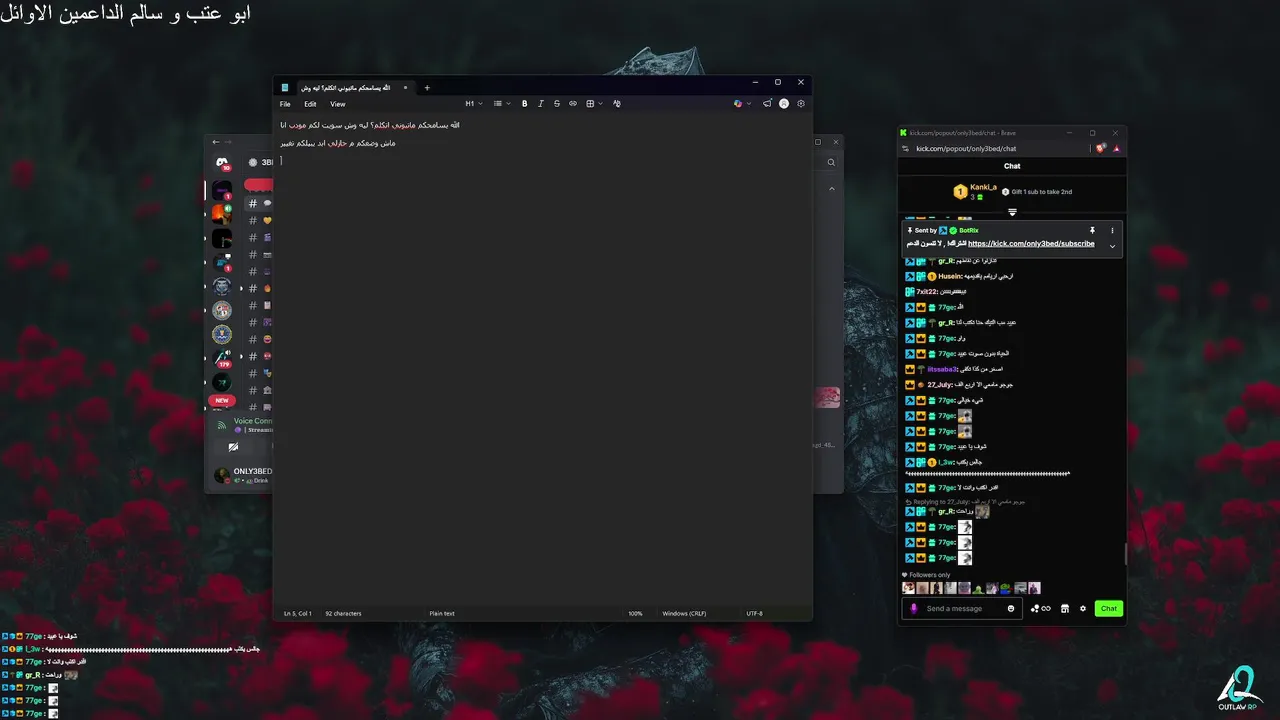The image size is (1280, 720).
Task: Click the ONLY3BED user panel in Discord
Action: click(245, 475)
